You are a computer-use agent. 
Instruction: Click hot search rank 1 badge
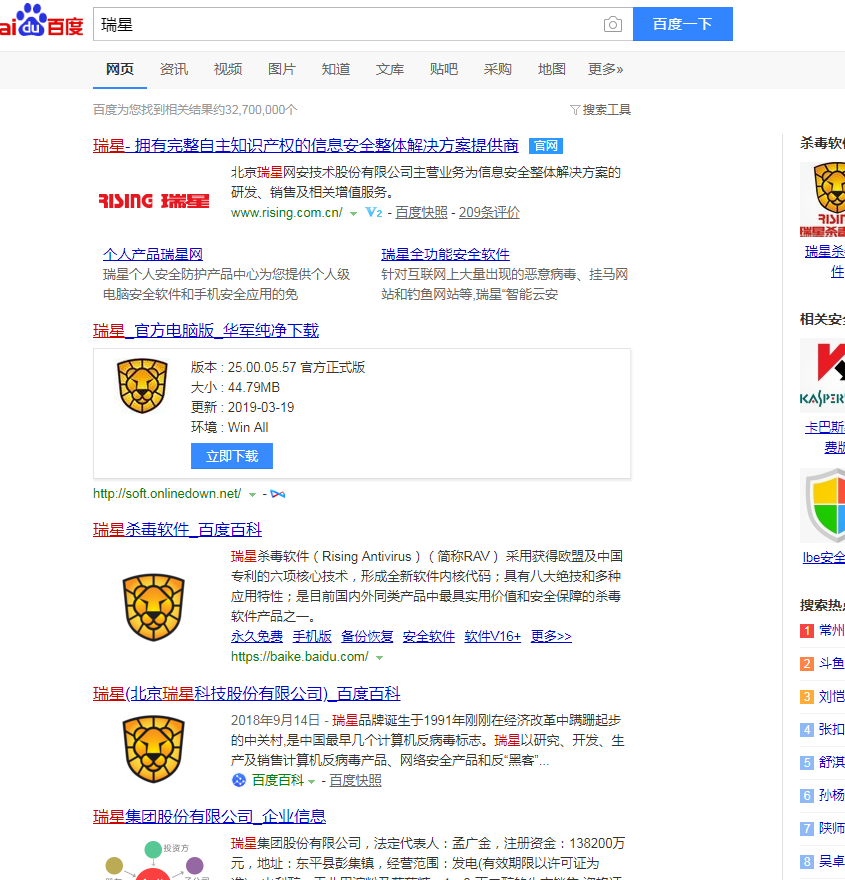coord(807,631)
